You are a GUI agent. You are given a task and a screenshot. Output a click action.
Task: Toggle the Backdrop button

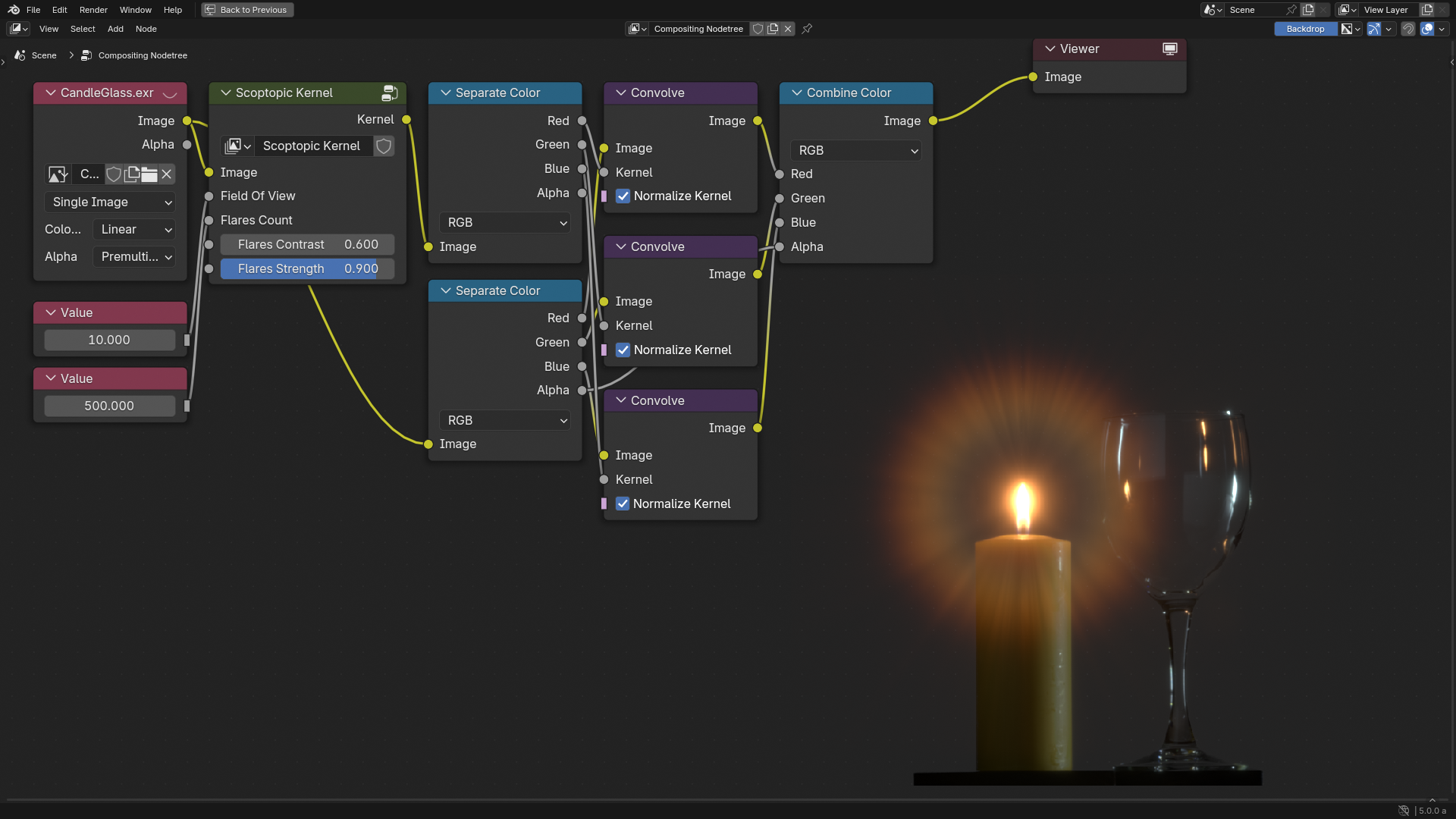(x=1305, y=29)
